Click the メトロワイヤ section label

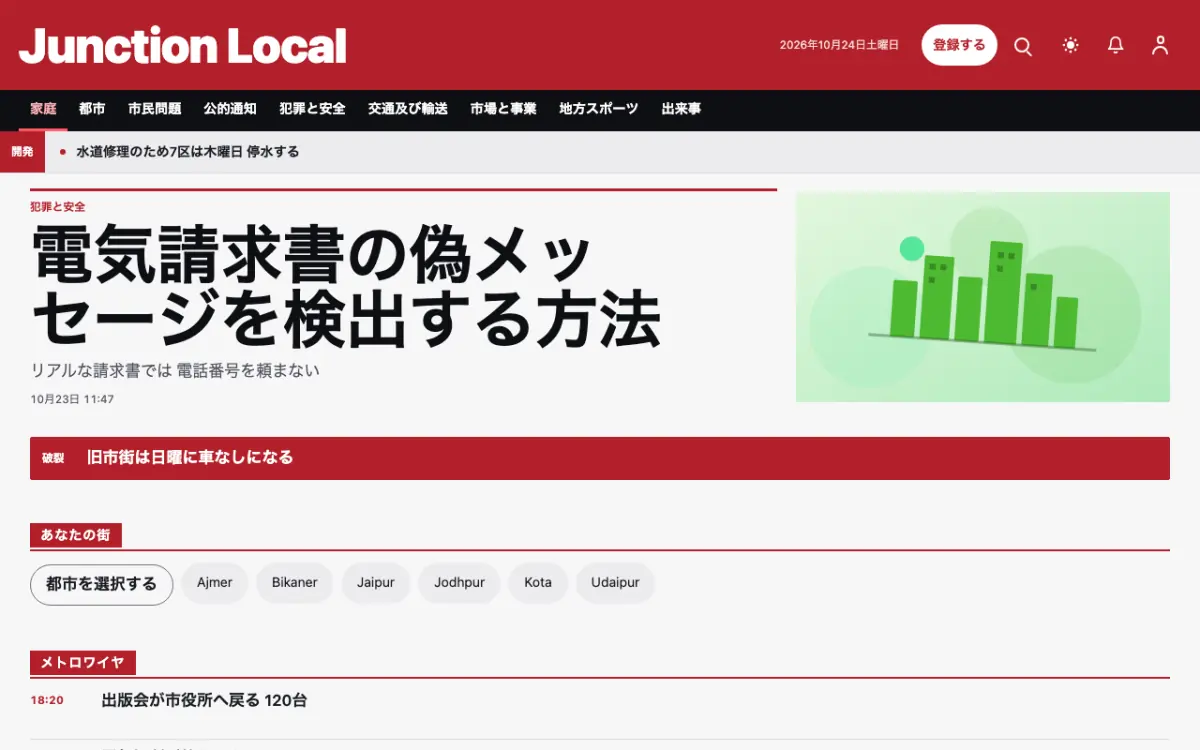[x=83, y=663]
